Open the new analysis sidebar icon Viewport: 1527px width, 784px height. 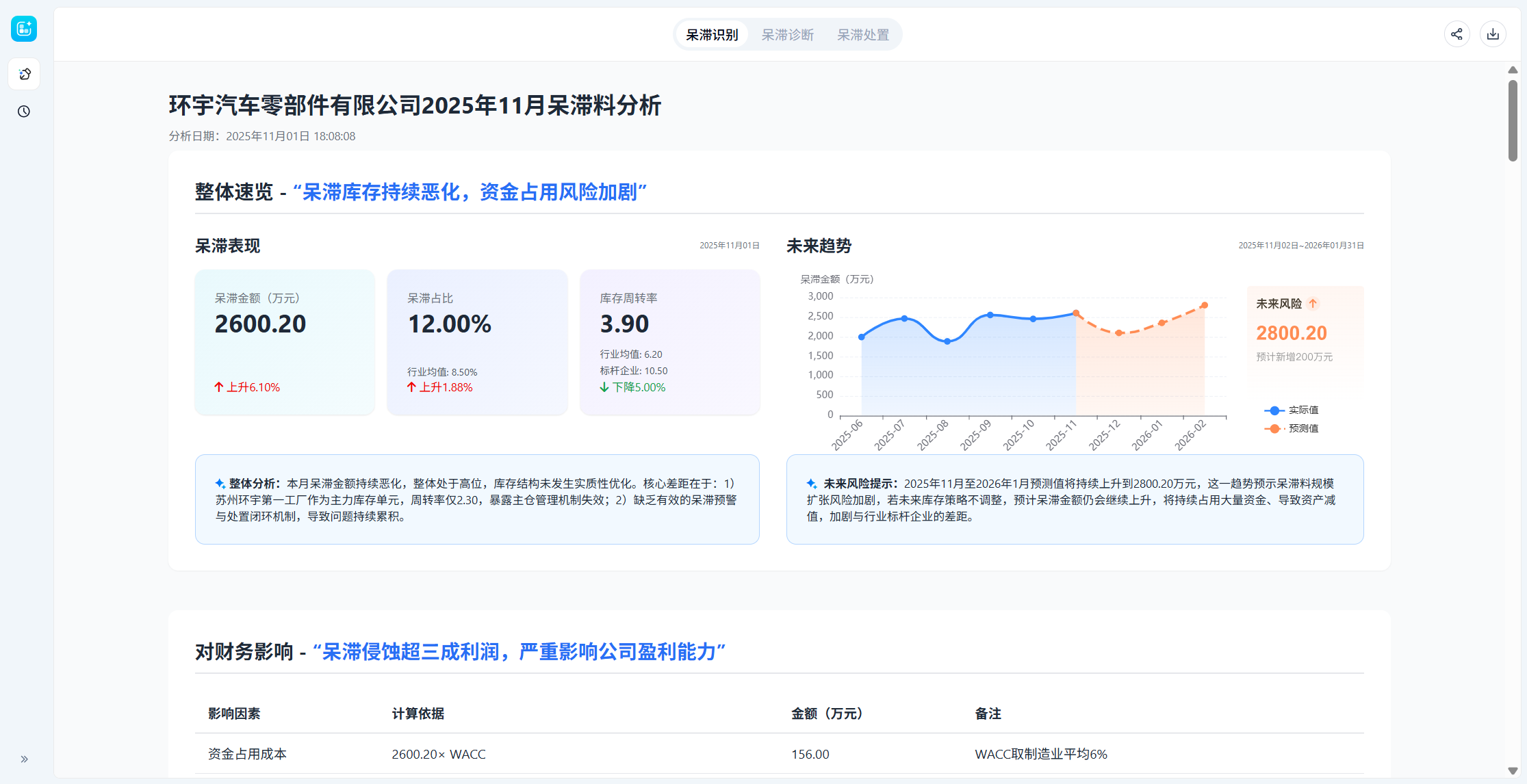(x=24, y=74)
